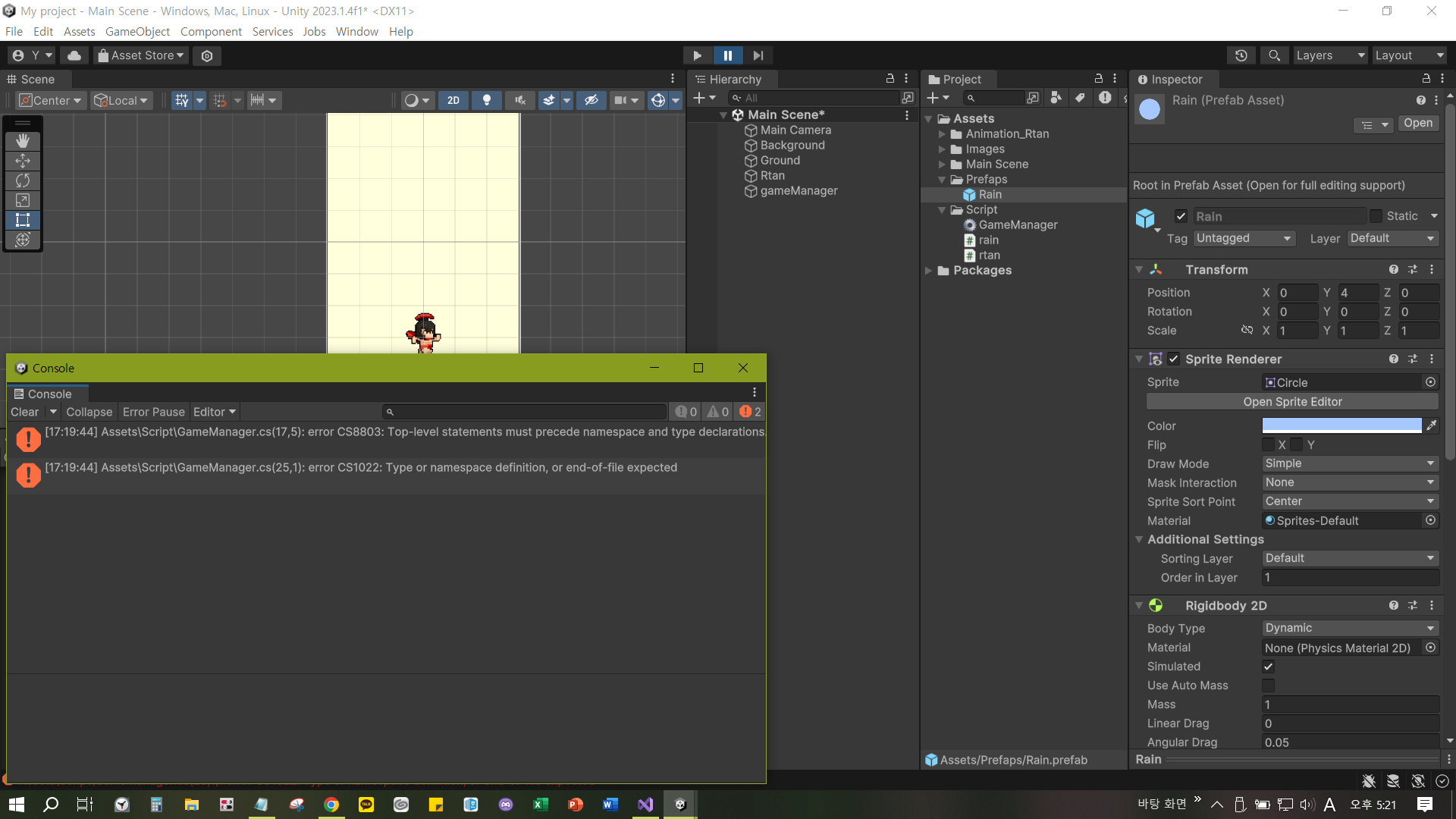Open Body Type dropdown showing Dynamic
Screen dimensions: 1456x819
pyautogui.click(x=1351, y=629)
